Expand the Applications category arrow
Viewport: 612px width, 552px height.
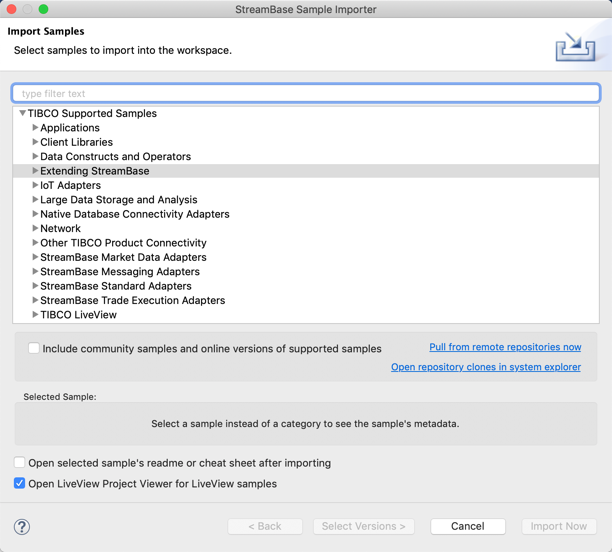coord(35,128)
